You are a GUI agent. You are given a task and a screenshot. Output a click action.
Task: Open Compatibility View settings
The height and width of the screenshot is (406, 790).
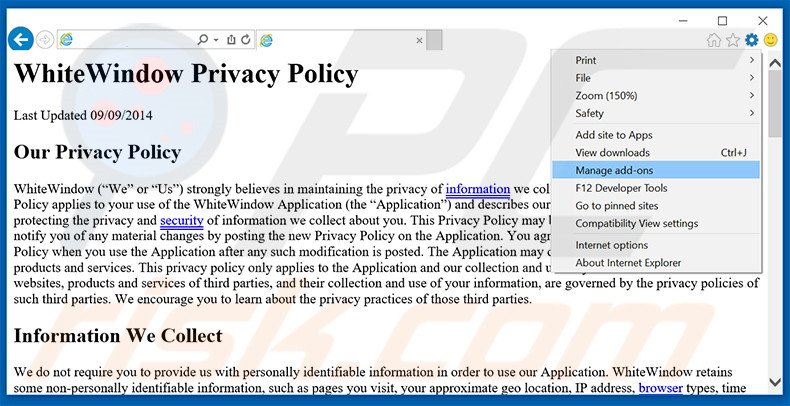click(656, 223)
